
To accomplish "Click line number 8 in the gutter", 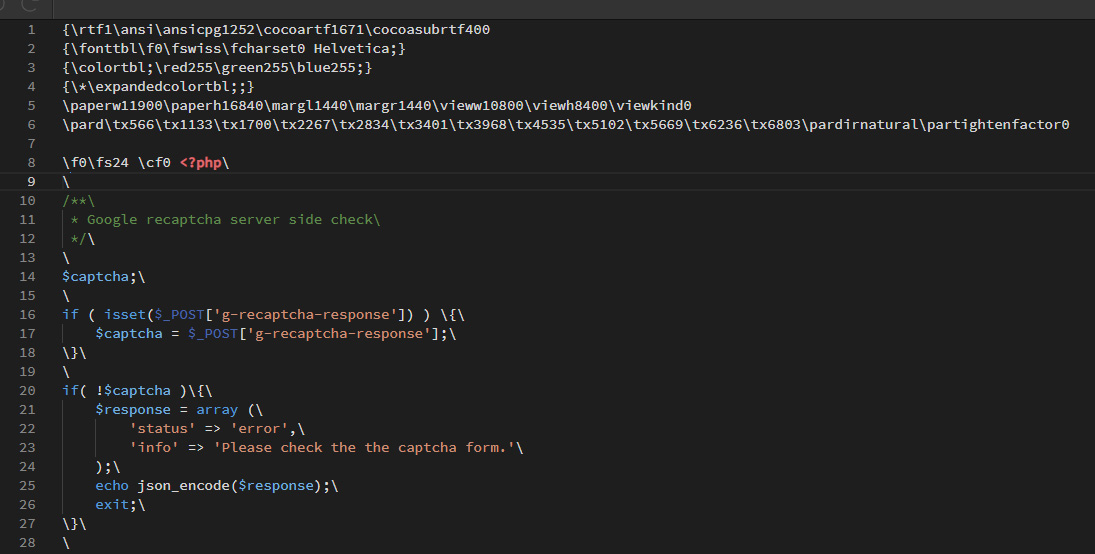I will pyautogui.click(x=31, y=163).
